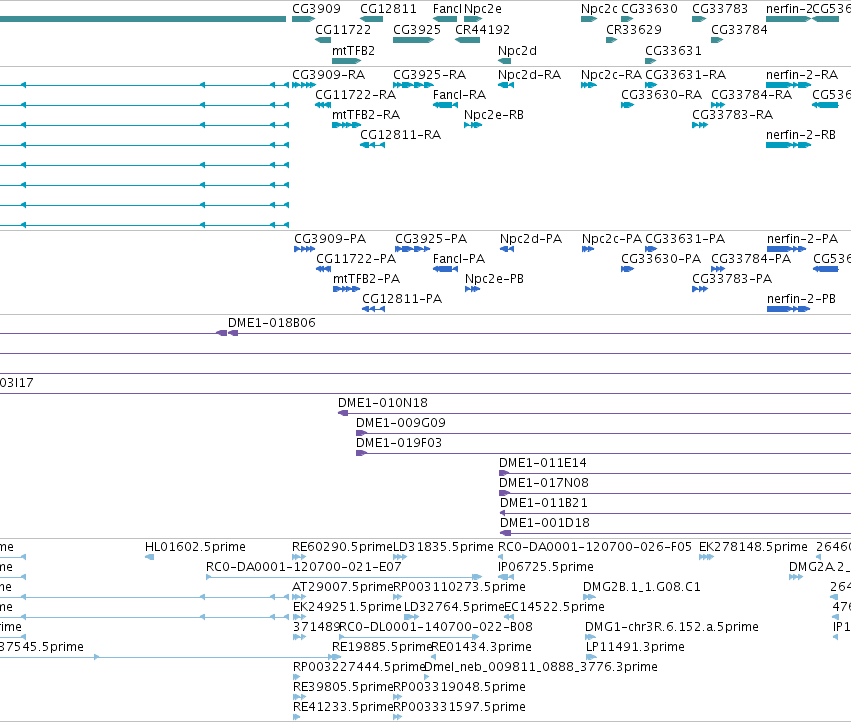
Task: Select the nerfin-2-PB protein feature
Action: pos(789,309)
